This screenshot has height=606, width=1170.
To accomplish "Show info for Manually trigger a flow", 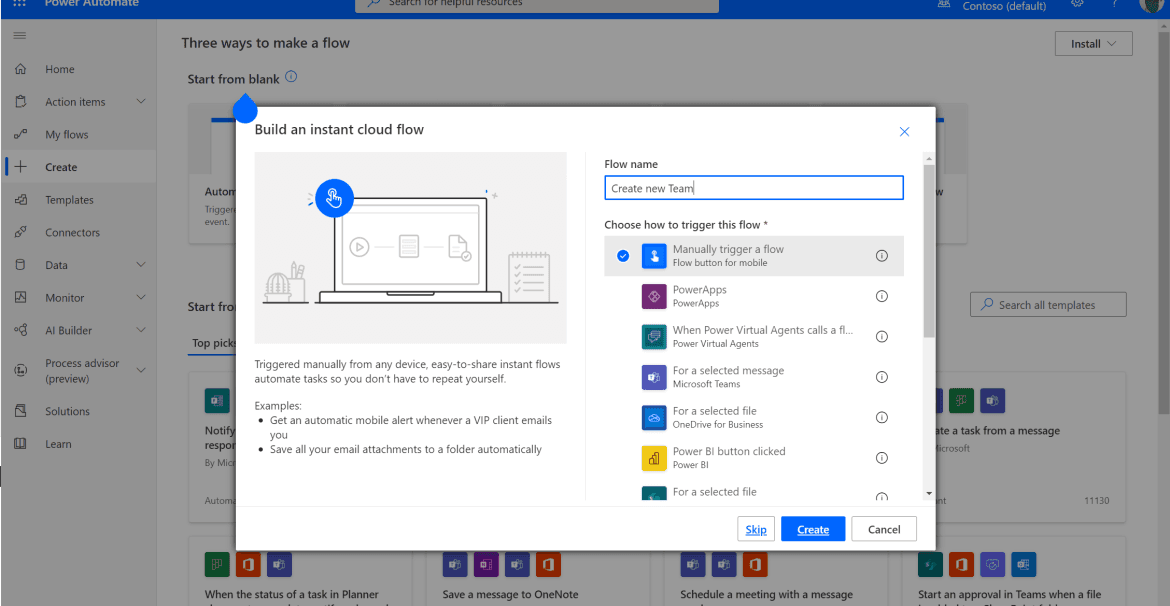I will click(881, 256).
